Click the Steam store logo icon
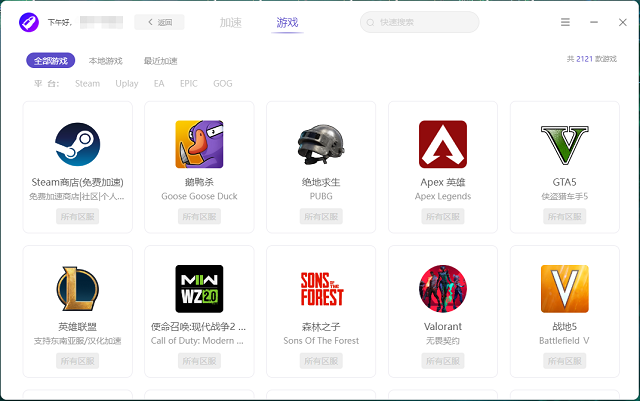Screen dimensions: 640x401 point(78,144)
